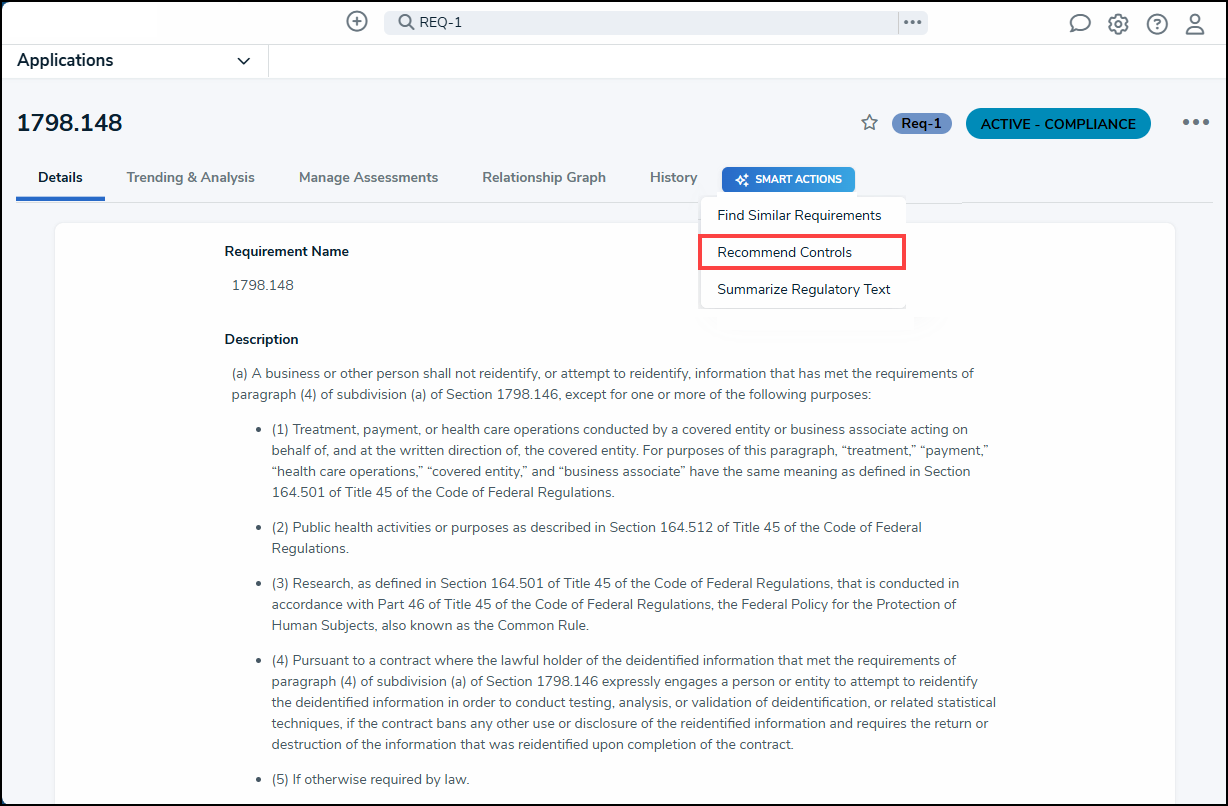Image resolution: width=1228 pixels, height=806 pixels.
Task: Open search options ellipsis in search bar
Action: (912, 22)
